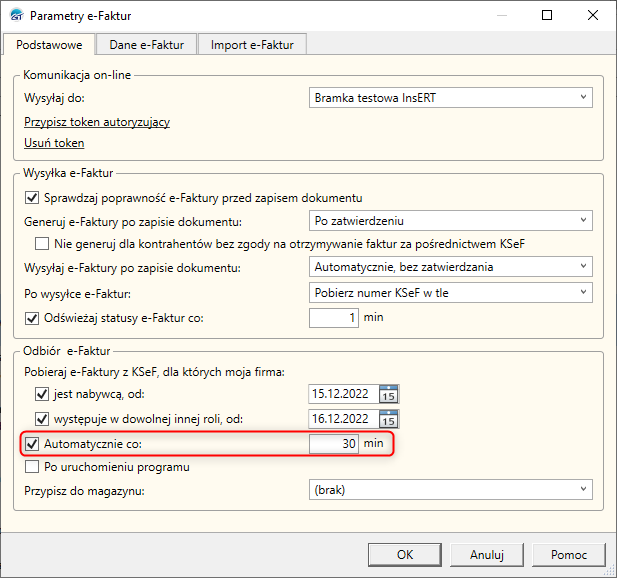Open Przypisz do magazynu dropdown

point(448,490)
